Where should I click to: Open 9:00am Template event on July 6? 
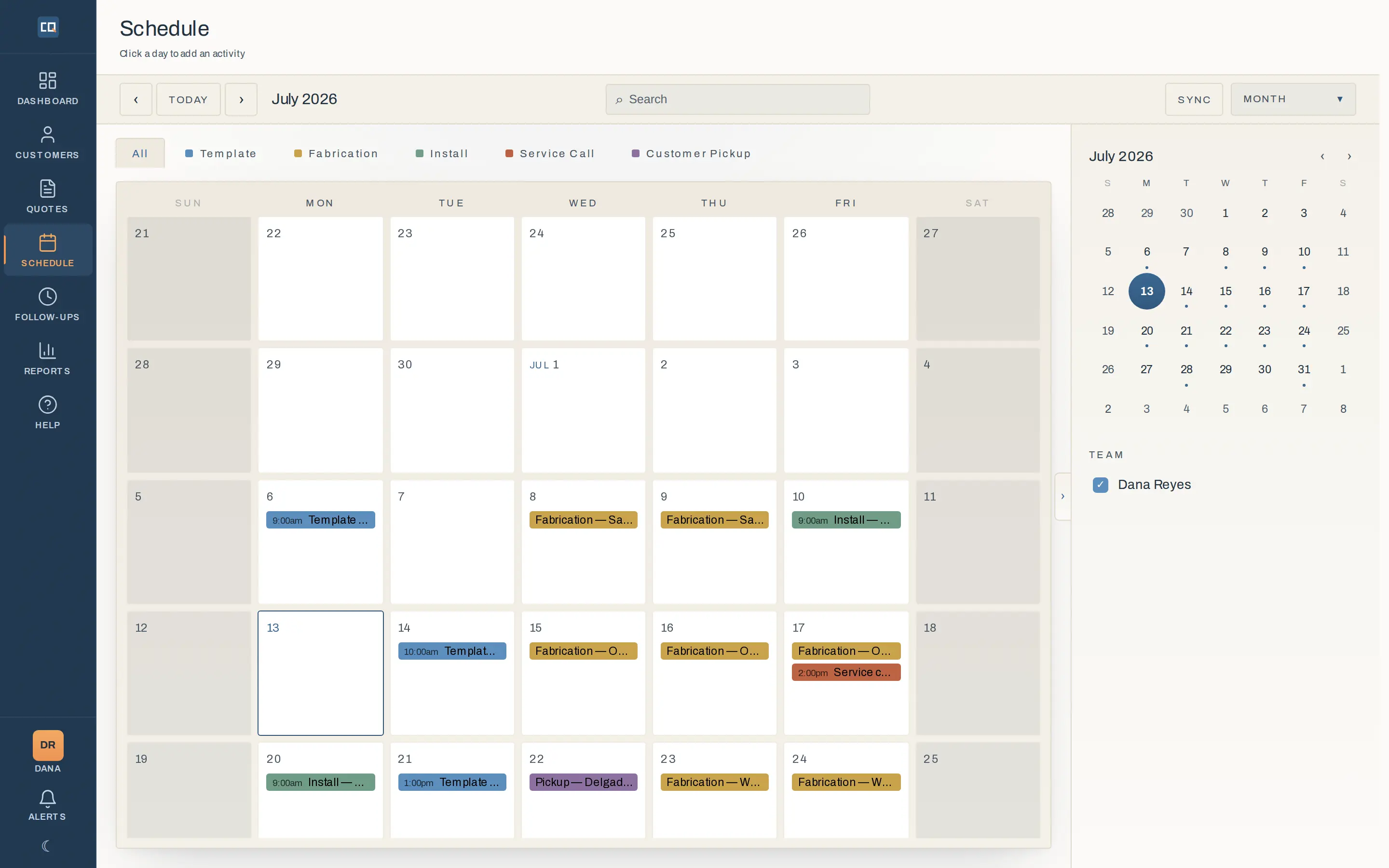pos(320,520)
